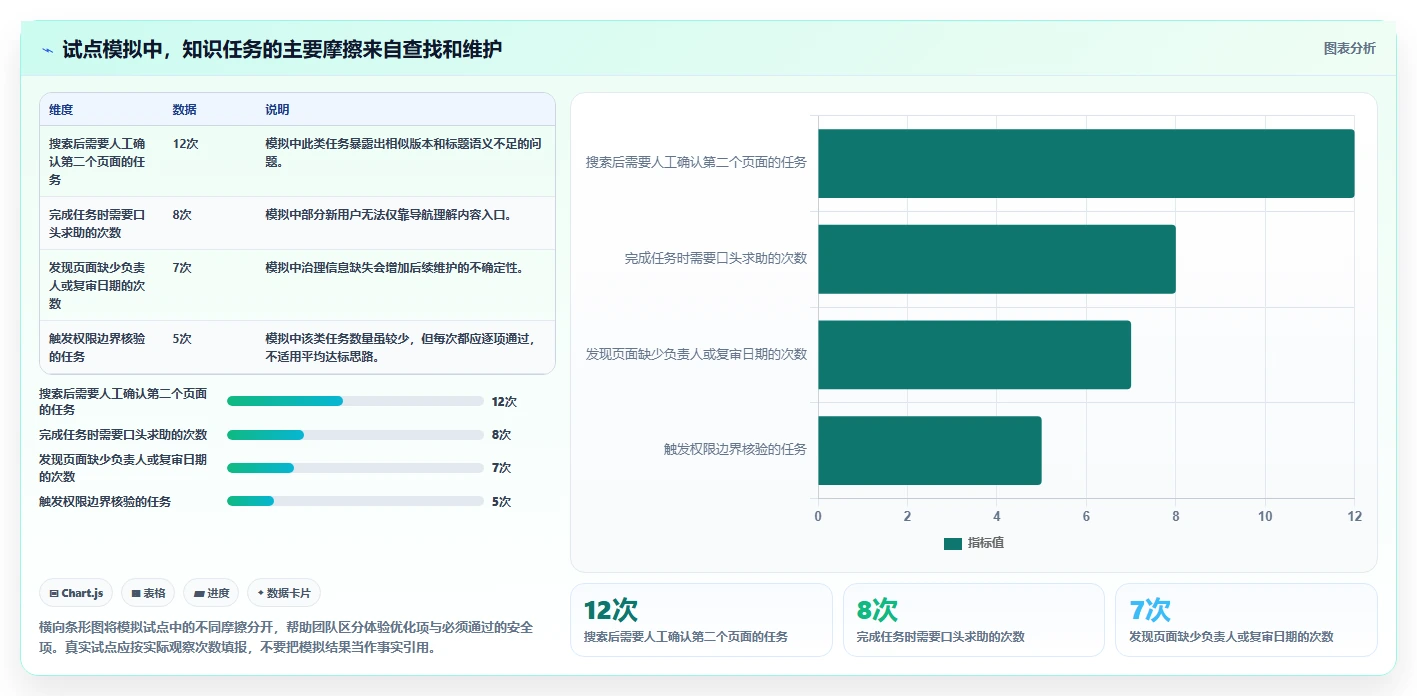Click the x-axis tick label 0
The image size is (1417, 696).
click(818, 517)
